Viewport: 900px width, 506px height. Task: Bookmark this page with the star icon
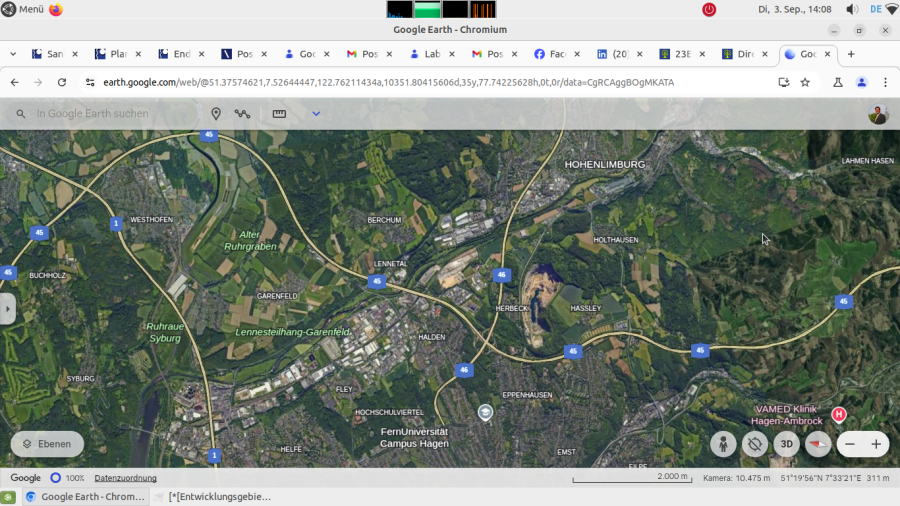[x=805, y=82]
